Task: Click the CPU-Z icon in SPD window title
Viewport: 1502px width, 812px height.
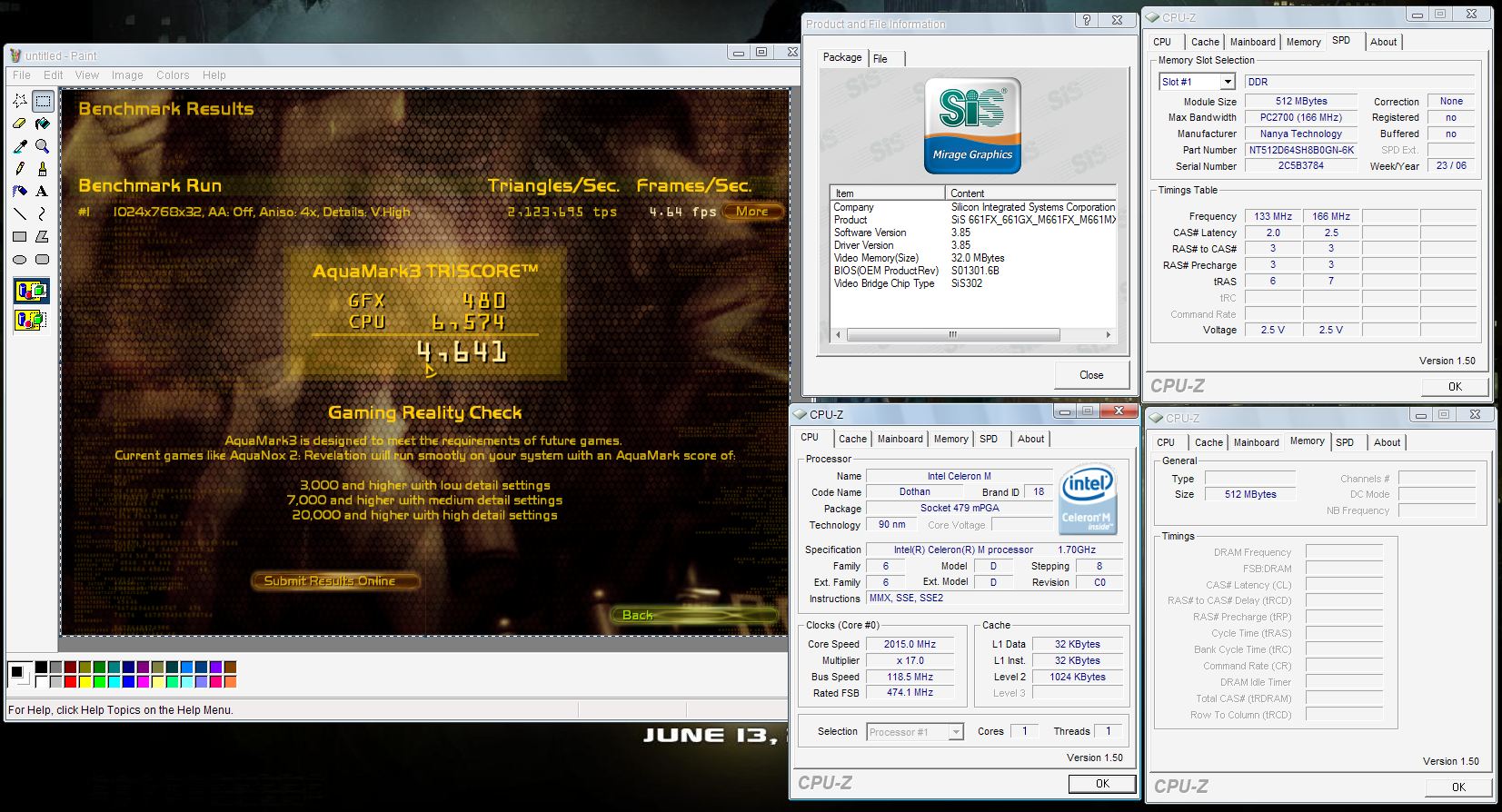Action: (x=1152, y=17)
